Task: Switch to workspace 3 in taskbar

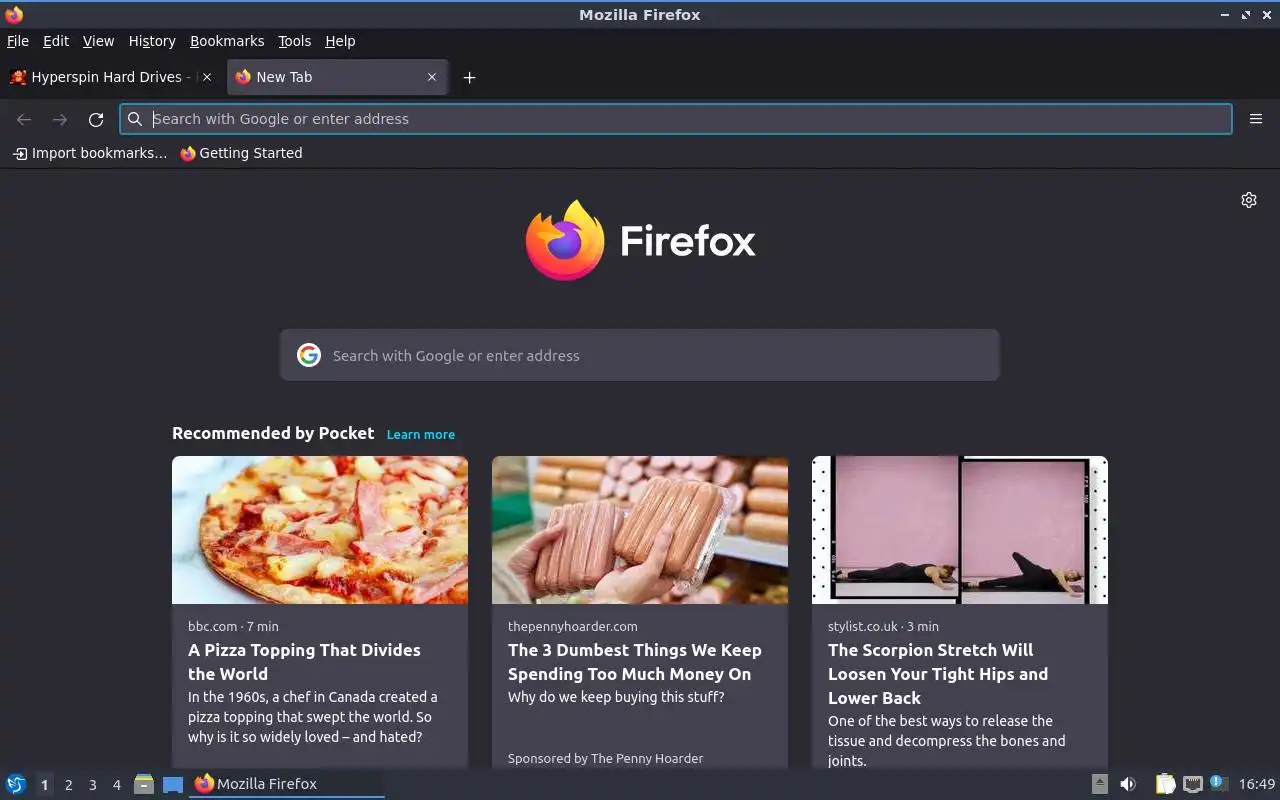Action: click(x=92, y=785)
